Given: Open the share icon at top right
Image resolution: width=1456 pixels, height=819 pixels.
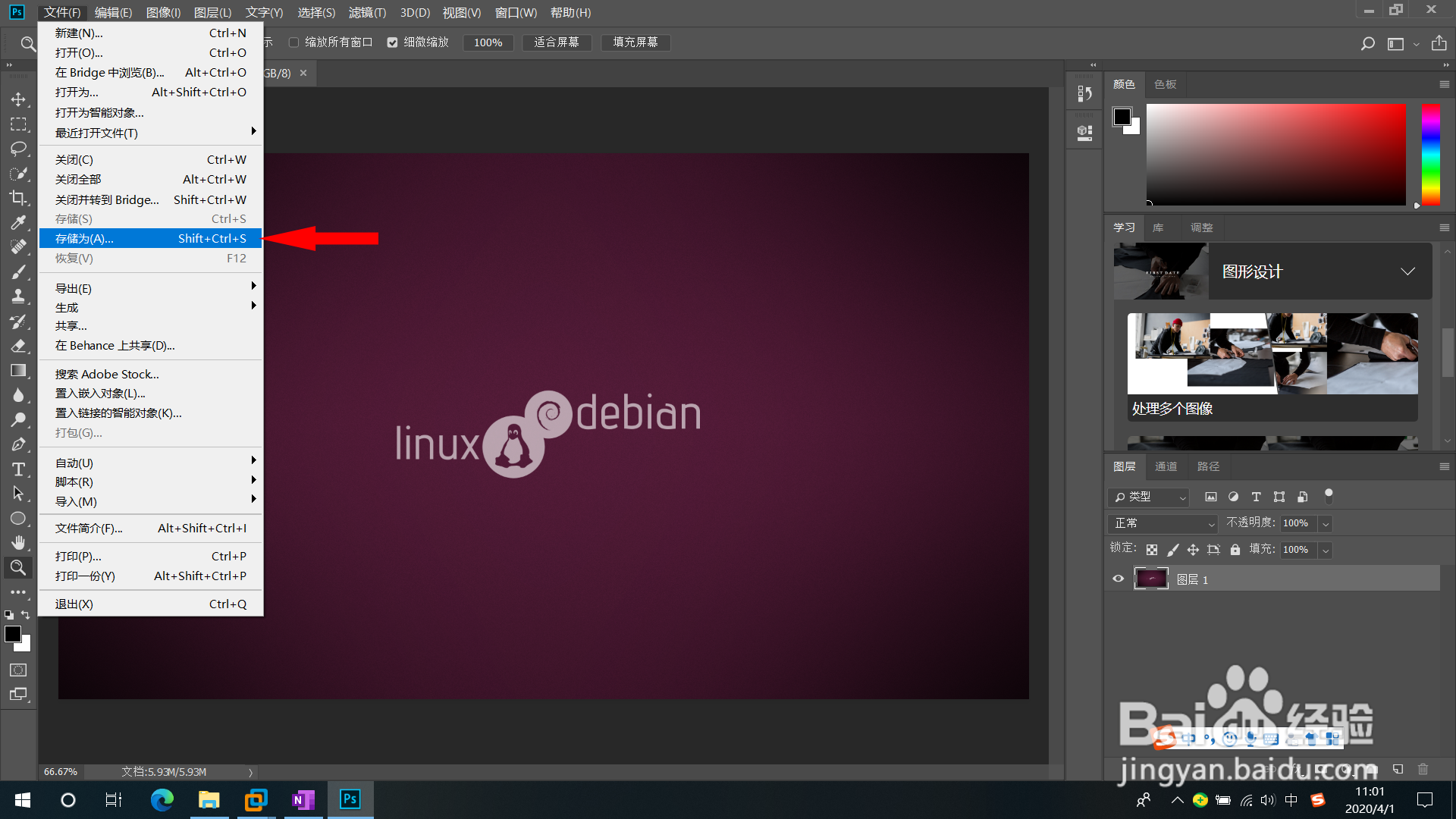Looking at the screenshot, I should tap(1439, 43).
